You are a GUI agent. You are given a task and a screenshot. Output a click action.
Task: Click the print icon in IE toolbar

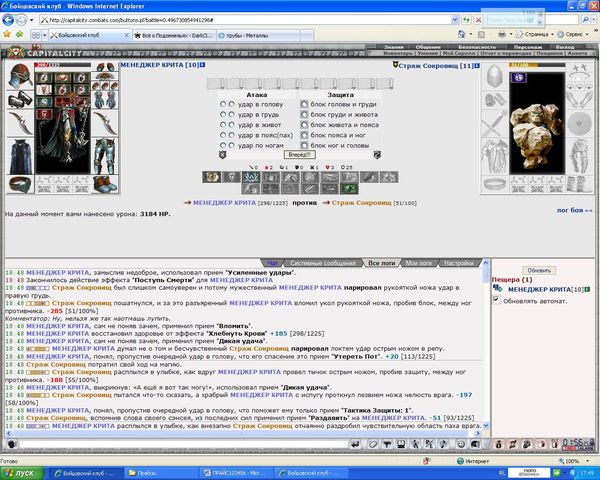click(502, 34)
